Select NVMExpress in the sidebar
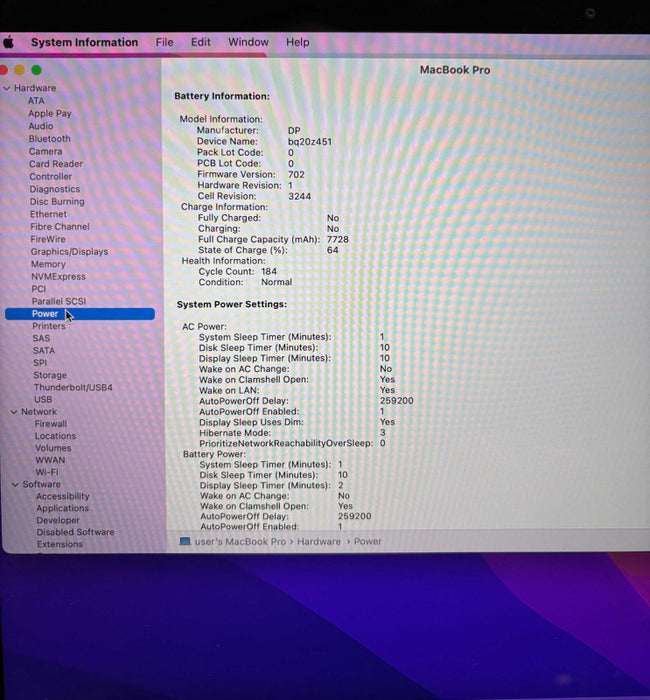This screenshot has height=700, width=650. (58, 277)
